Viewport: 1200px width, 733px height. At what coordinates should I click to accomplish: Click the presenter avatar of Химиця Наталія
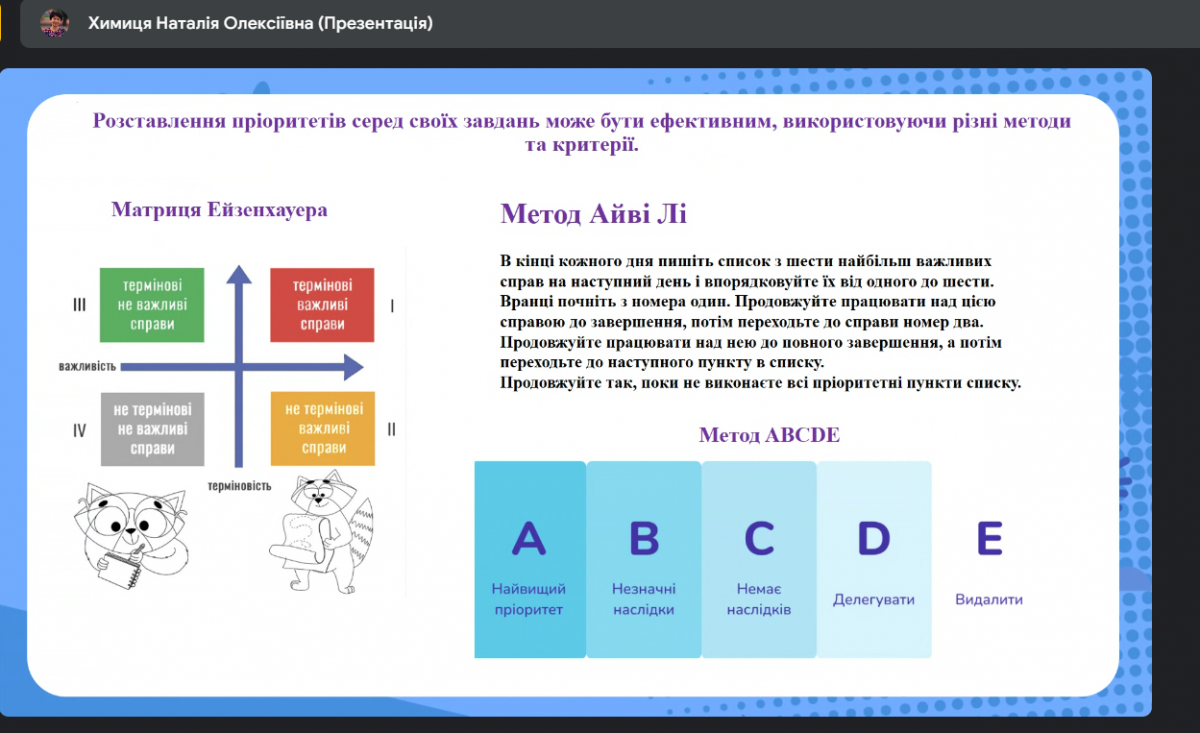click(x=54, y=23)
